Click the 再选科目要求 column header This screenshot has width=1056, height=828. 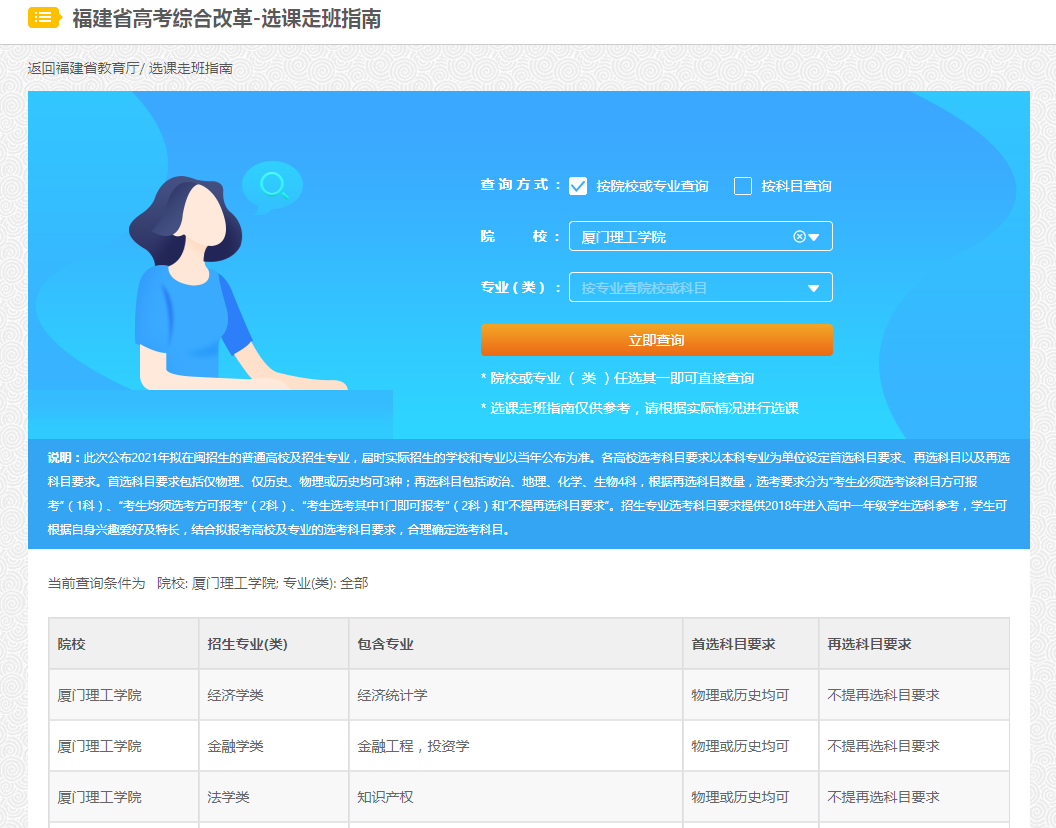(x=914, y=644)
